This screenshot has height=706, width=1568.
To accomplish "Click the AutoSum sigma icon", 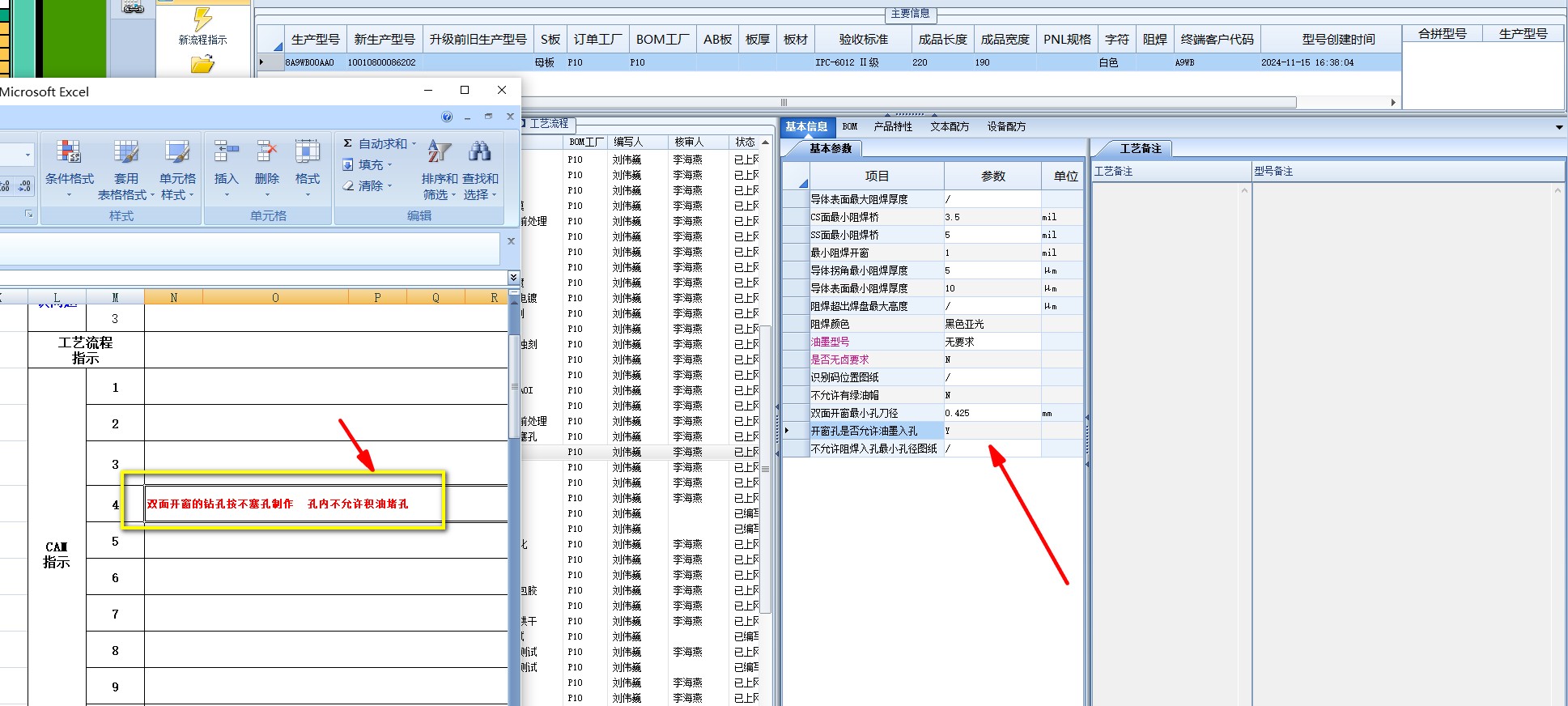I will 348,143.
